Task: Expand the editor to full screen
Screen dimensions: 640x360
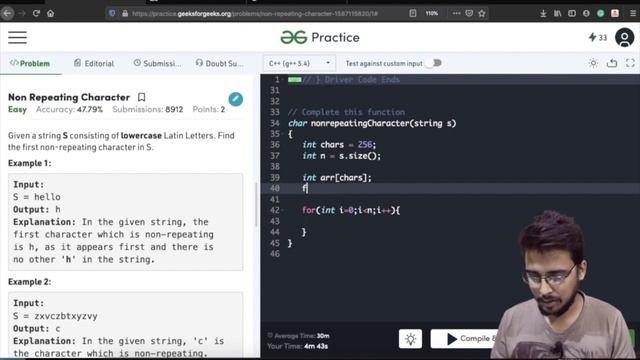Action: point(630,63)
